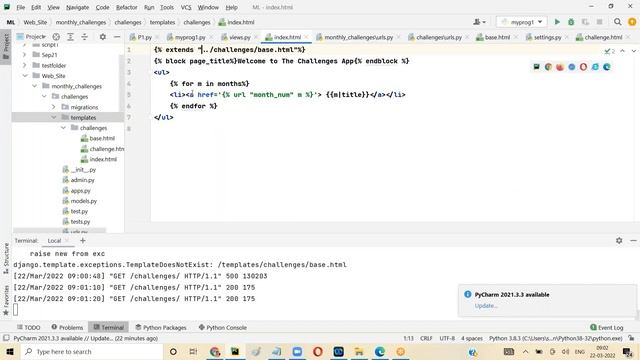Collapse the templates folder arrow

click(x=53, y=118)
